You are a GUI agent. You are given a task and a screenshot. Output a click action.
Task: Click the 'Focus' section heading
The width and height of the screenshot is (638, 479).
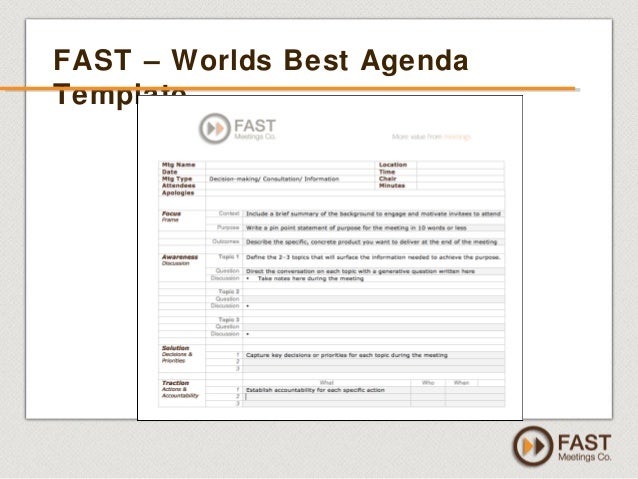(x=171, y=214)
